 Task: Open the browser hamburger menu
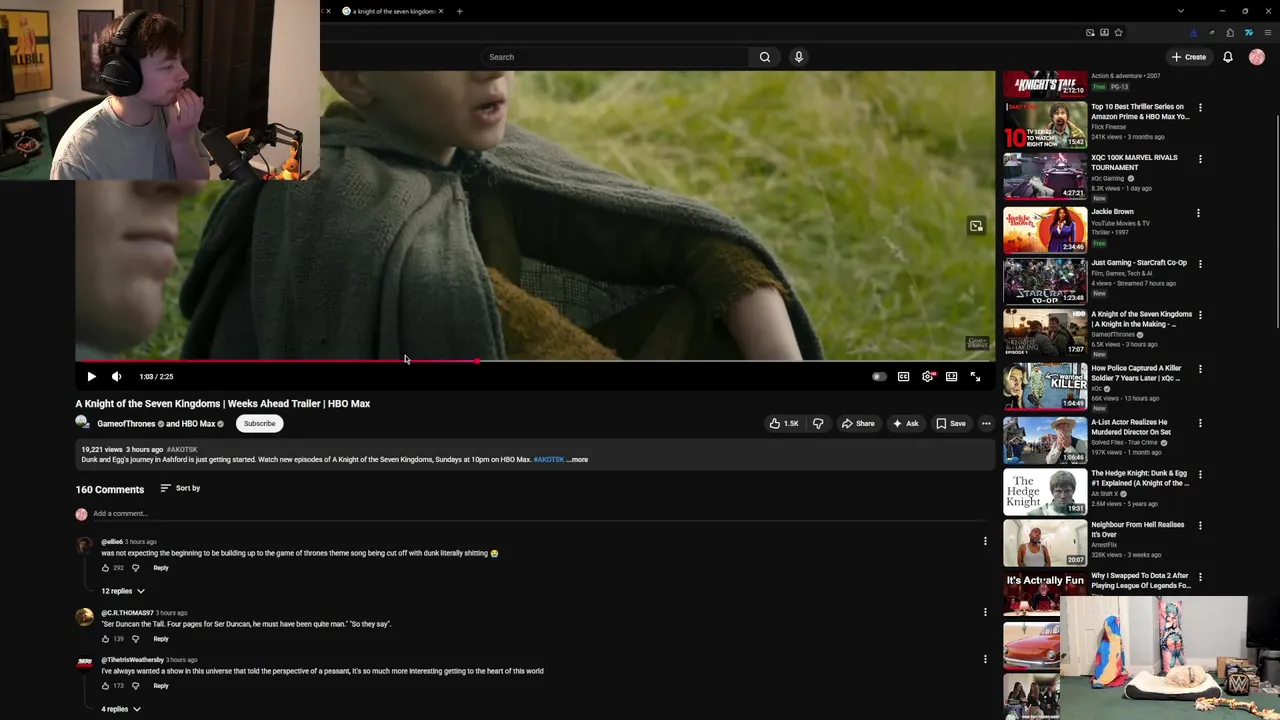pos(1268,32)
